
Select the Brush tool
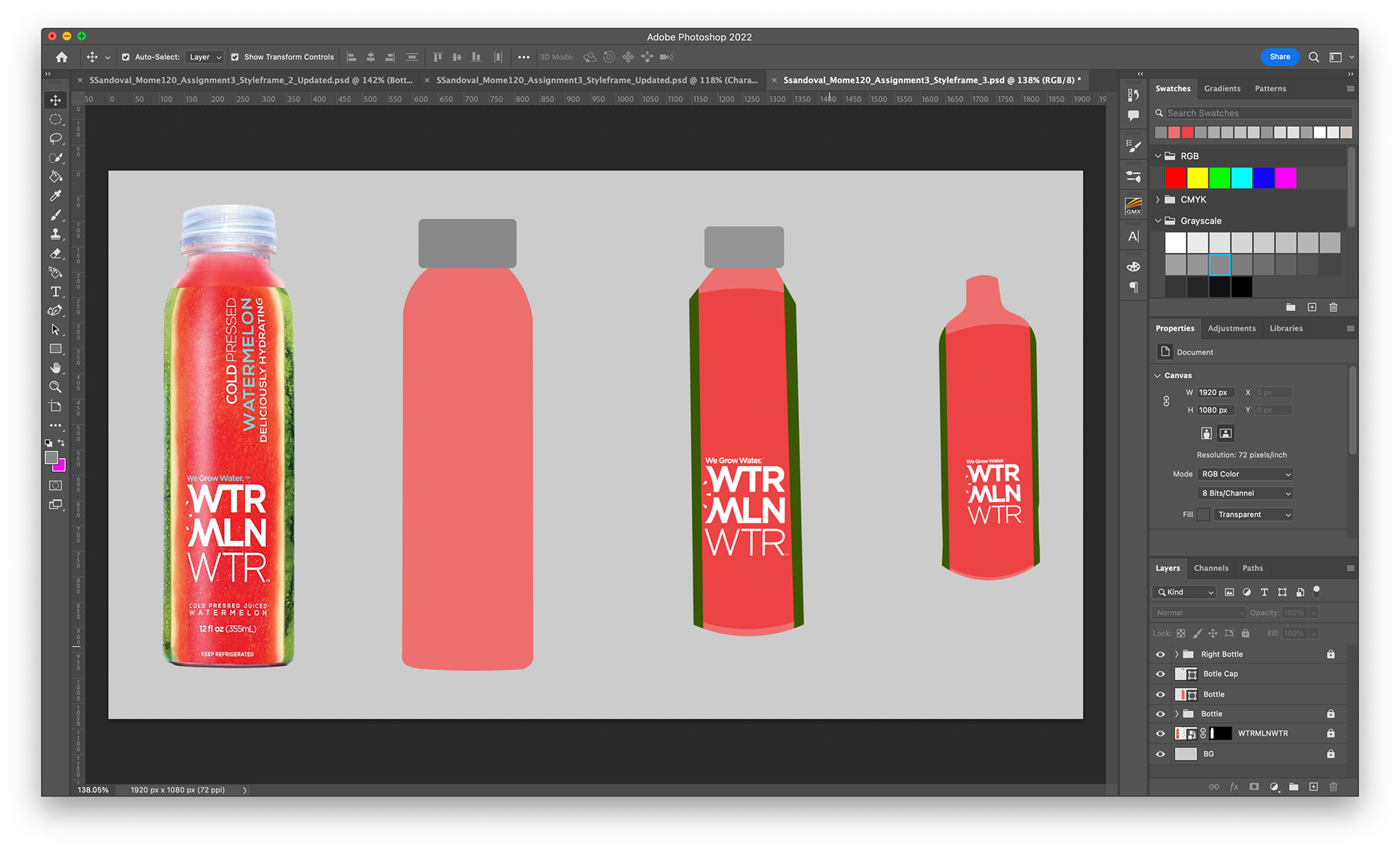tap(55, 215)
